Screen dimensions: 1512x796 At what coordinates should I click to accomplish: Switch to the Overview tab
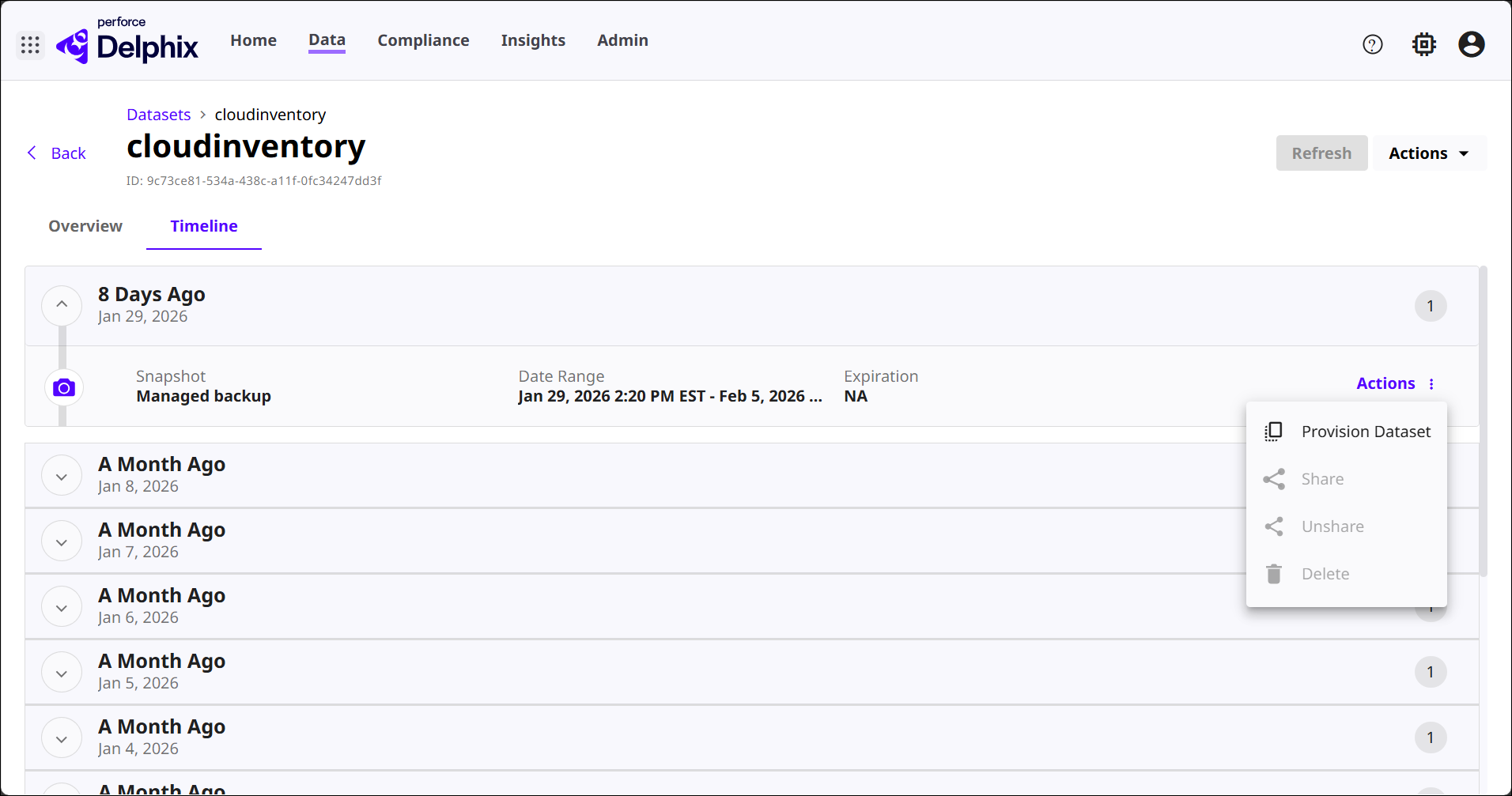click(x=85, y=226)
